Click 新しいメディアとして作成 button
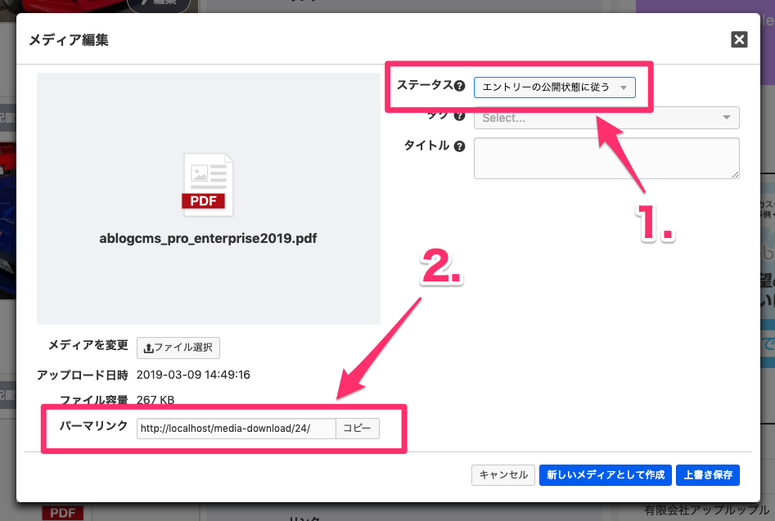Image resolution: width=775 pixels, height=521 pixels. pyautogui.click(x=604, y=475)
